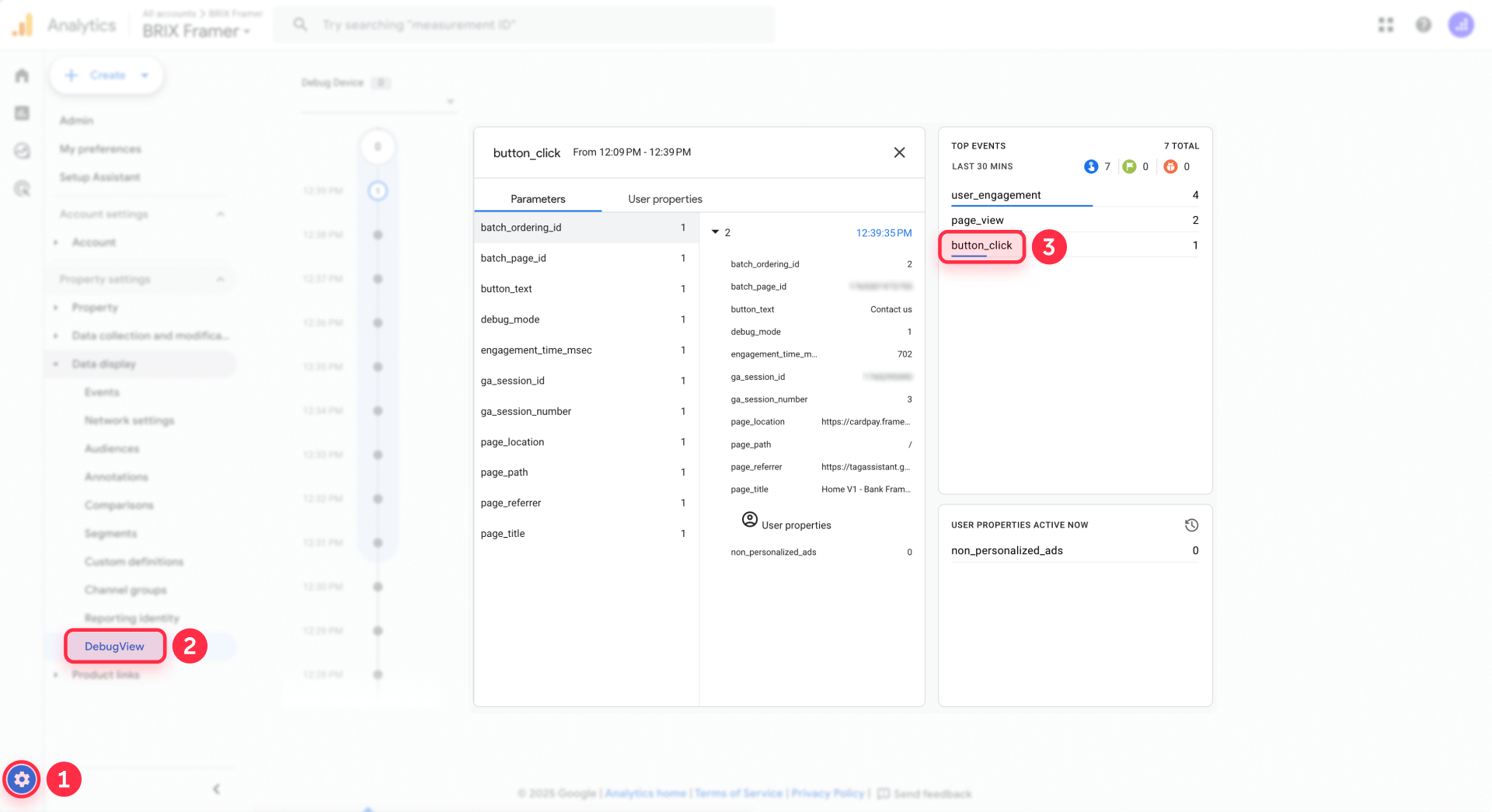The height and width of the screenshot is (812, 1492).
Task: Open the Home icon in left rail
Action: click(x=22, y=75)
